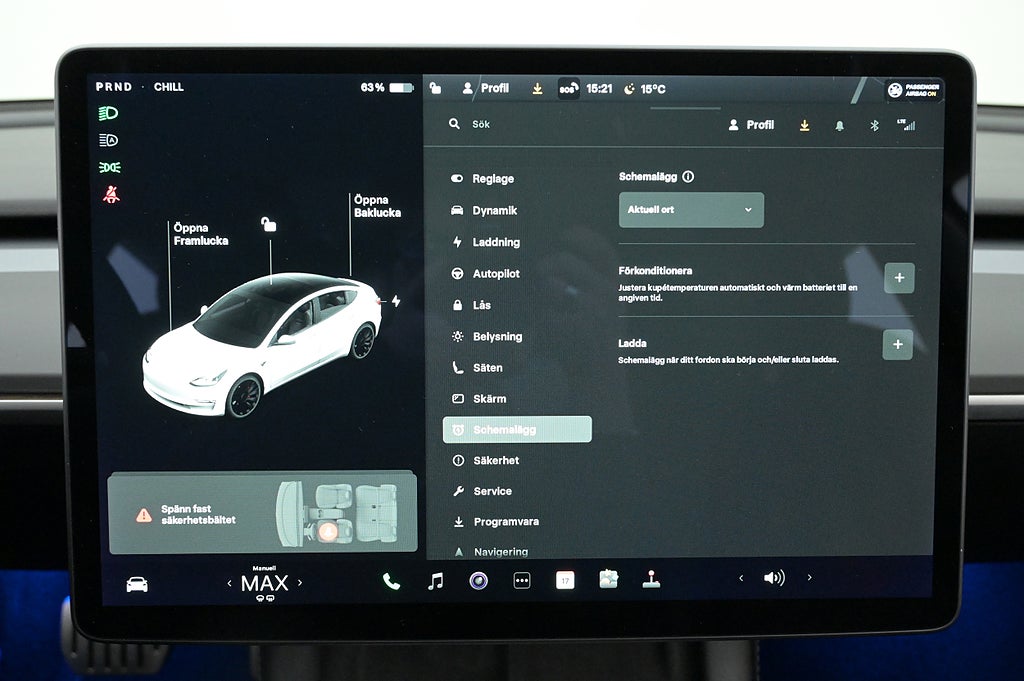Image resolution: width=1024 pixels, height=681 pixels.
Task: Launch the camera app icon
Action: click(x=479, y=581)
